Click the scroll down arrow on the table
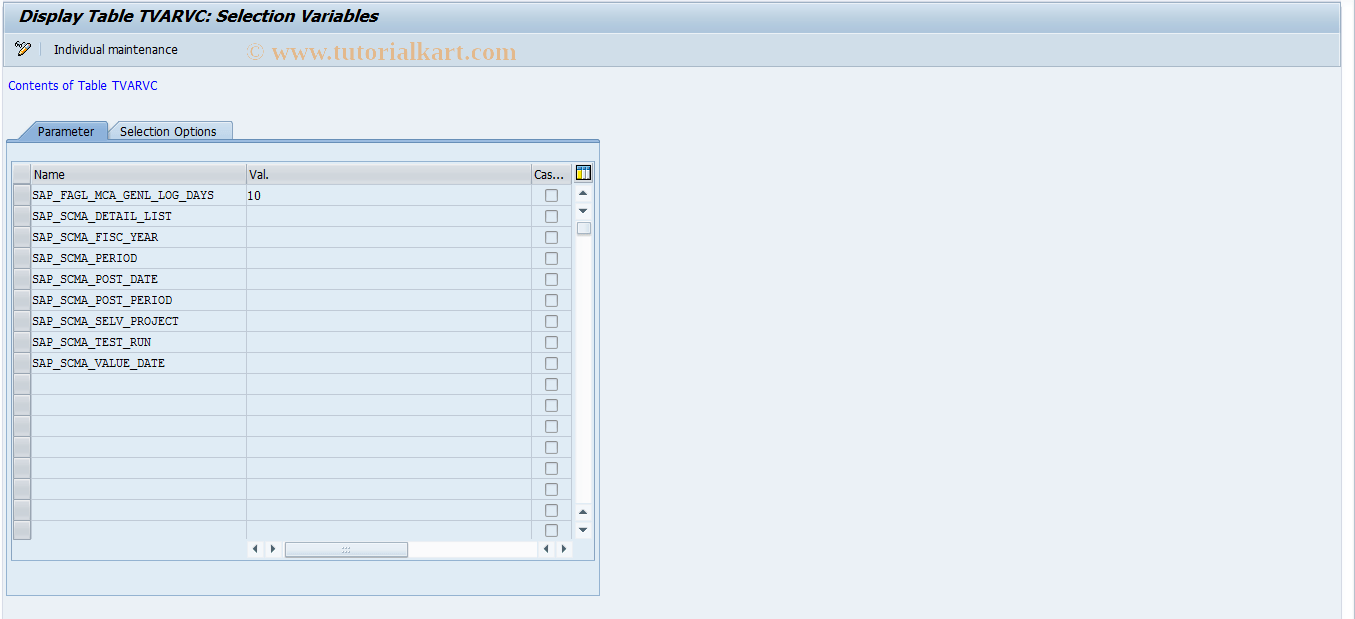 (x=583, y=210)
